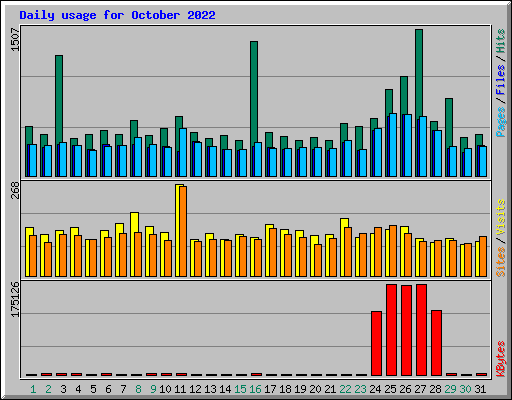Click the red KBytes bar for day 27
Viewport: 512px width, 400px height.
421,330
